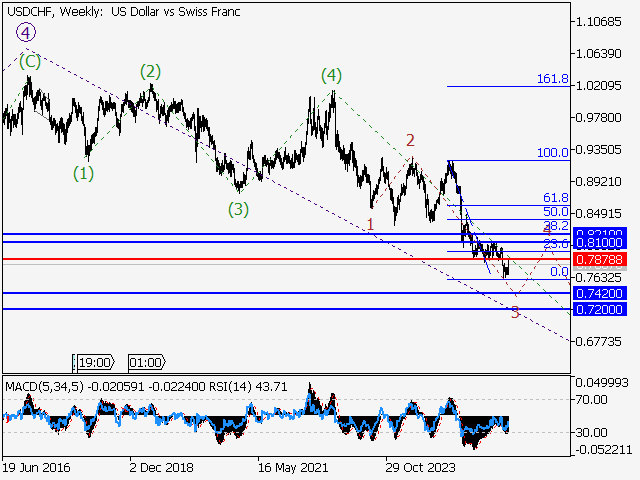Image resolution: width=640 pixels, height=480 pixels.
Task: Select the blue 0.74200 price tag
Action: coord(599,293)
